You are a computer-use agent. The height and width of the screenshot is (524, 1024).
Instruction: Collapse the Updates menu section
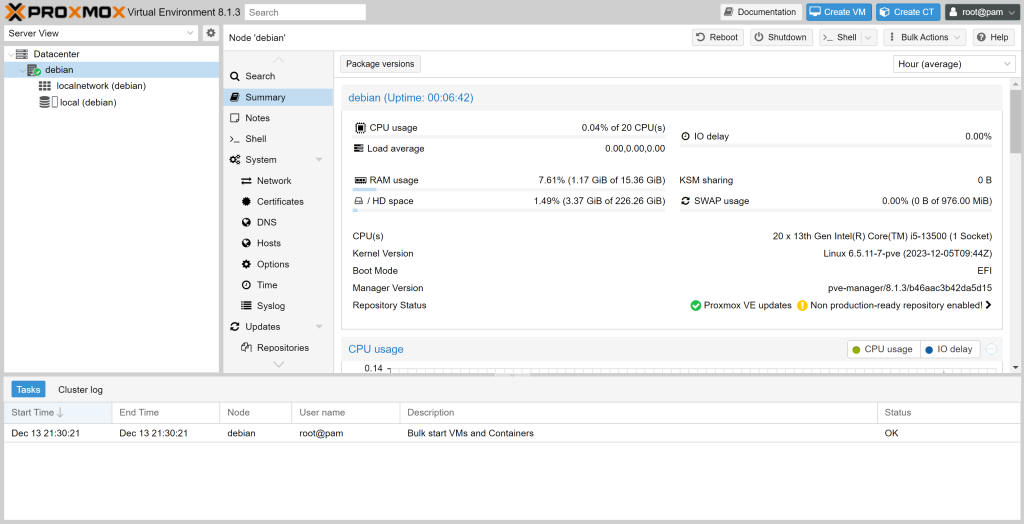click(319, 326)
